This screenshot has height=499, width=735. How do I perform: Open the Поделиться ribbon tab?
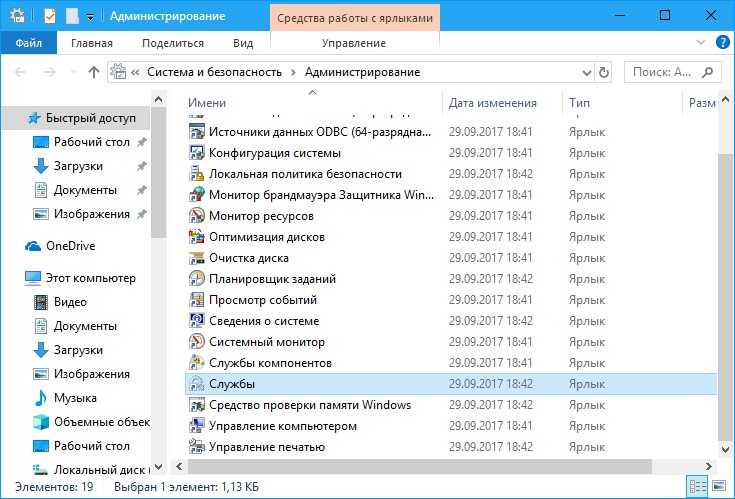173,43
